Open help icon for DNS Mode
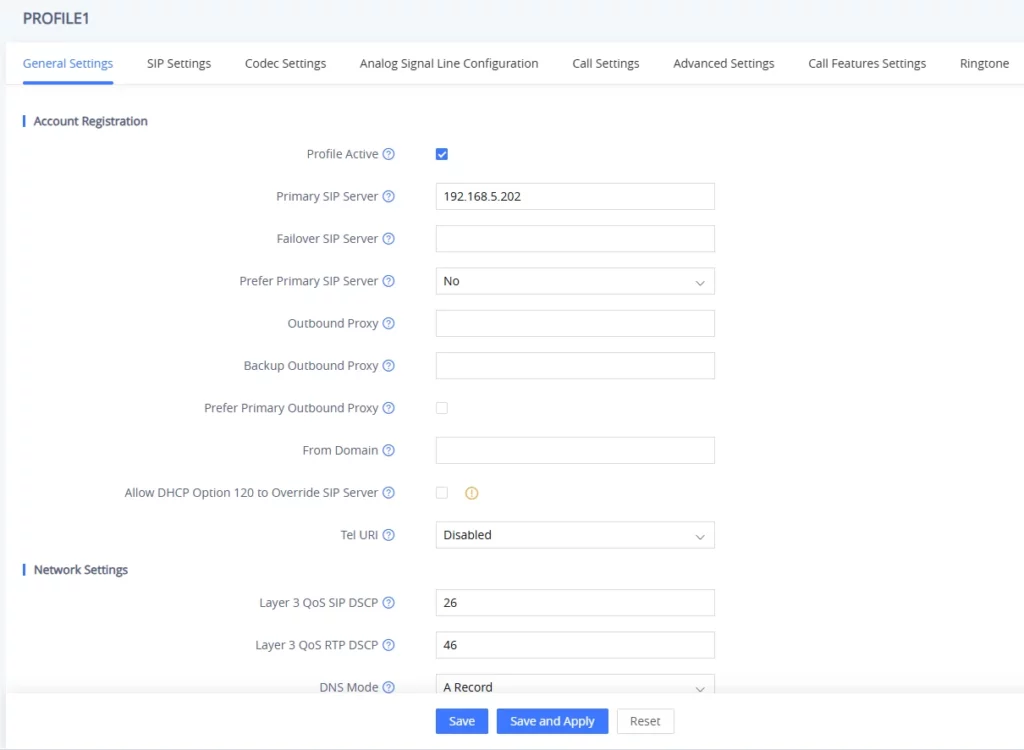 pyautogui.click(x=389, y=687)
